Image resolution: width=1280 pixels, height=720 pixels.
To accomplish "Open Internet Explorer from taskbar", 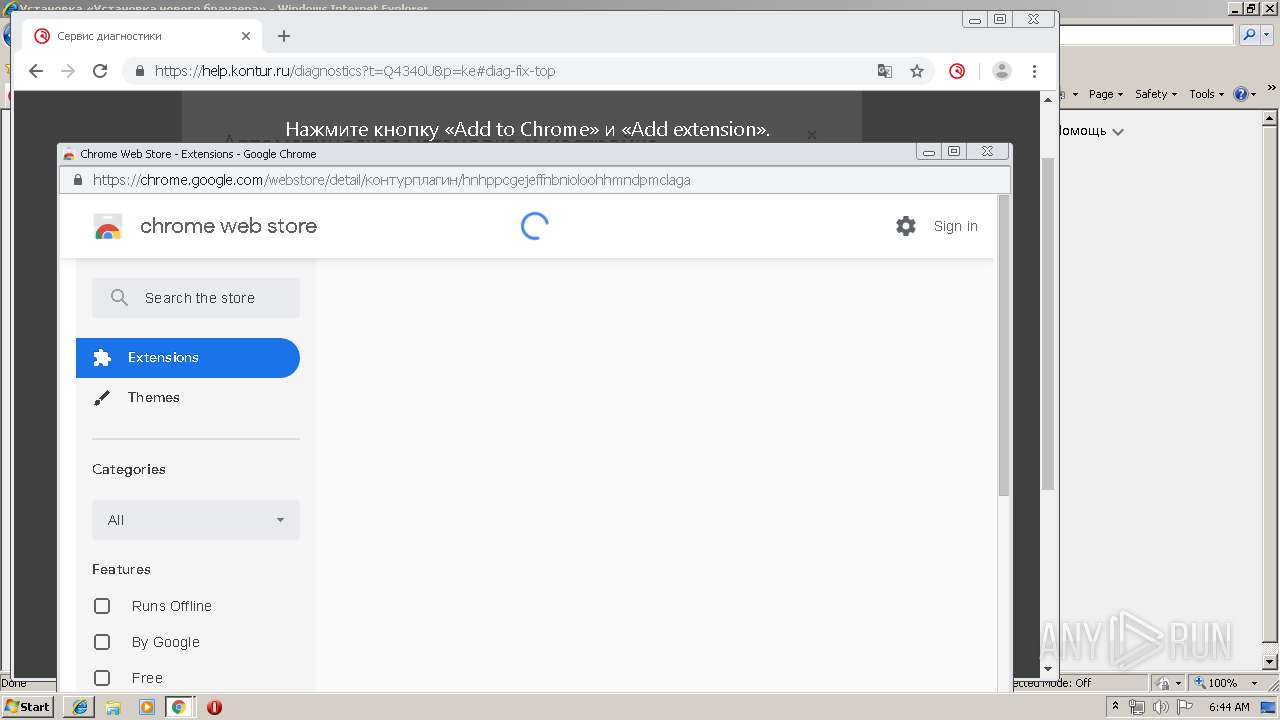I will 80,707.
